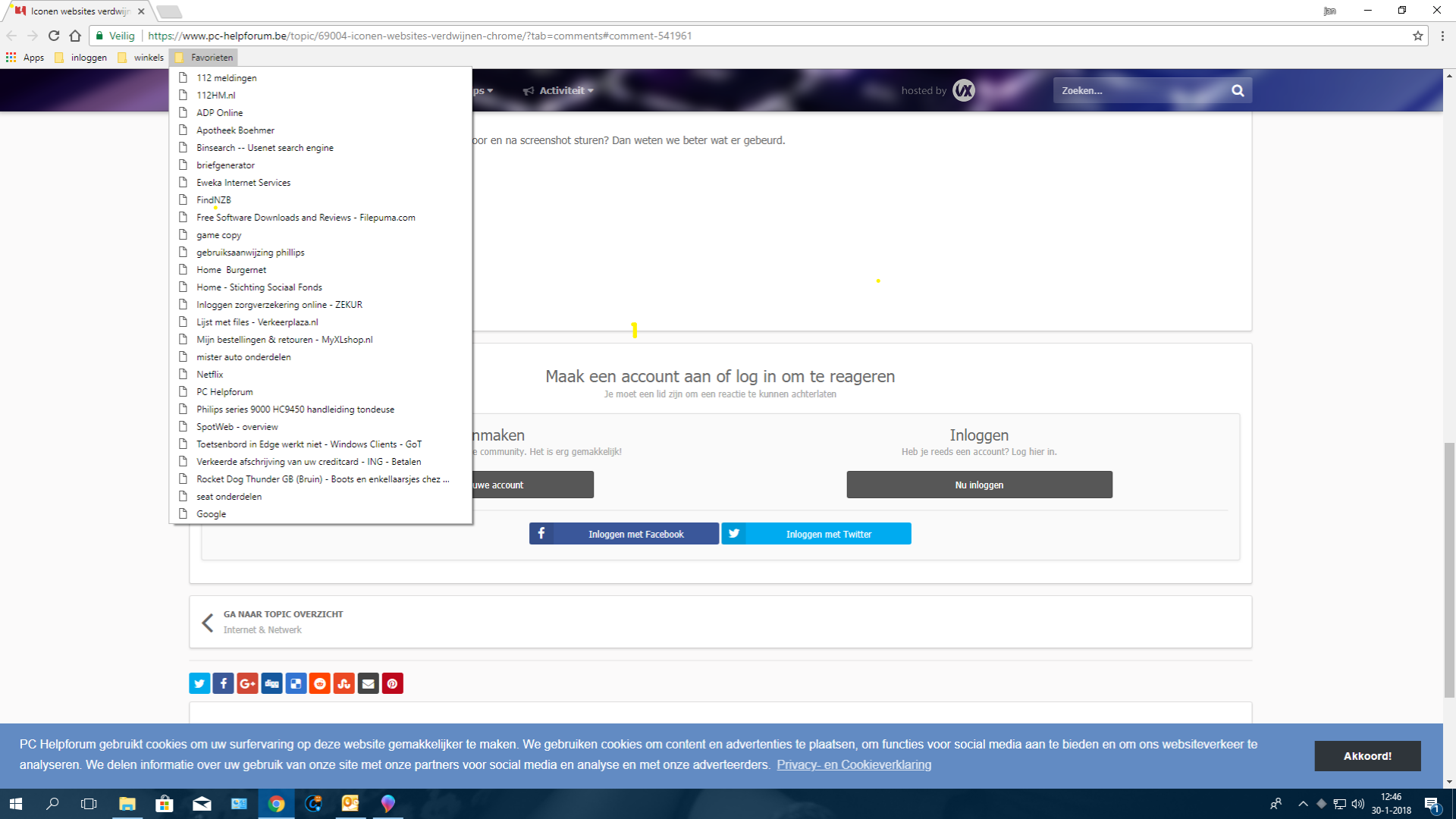Open Mail app from the taskbar
The width and height of the screenshot is (1456, 819).
click(202, 804)
